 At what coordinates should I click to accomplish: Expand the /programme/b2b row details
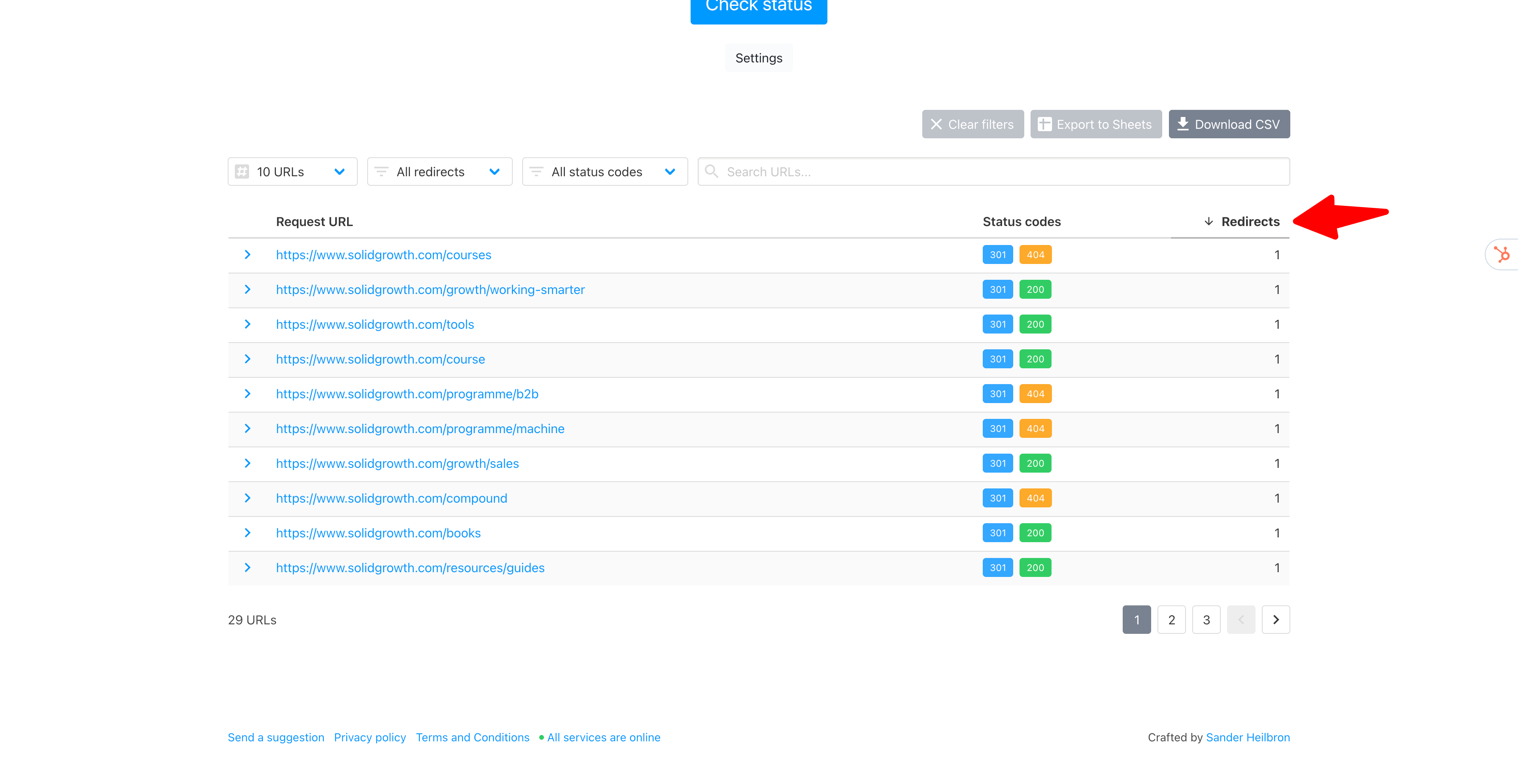247,394
